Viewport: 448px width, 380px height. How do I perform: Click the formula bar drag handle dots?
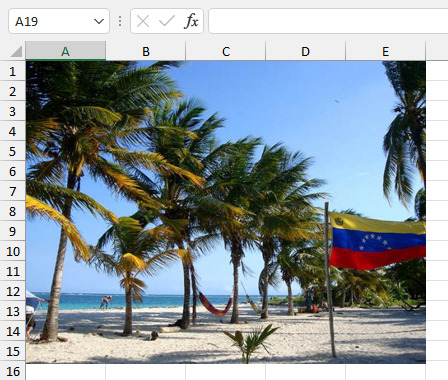coord(120,21)
